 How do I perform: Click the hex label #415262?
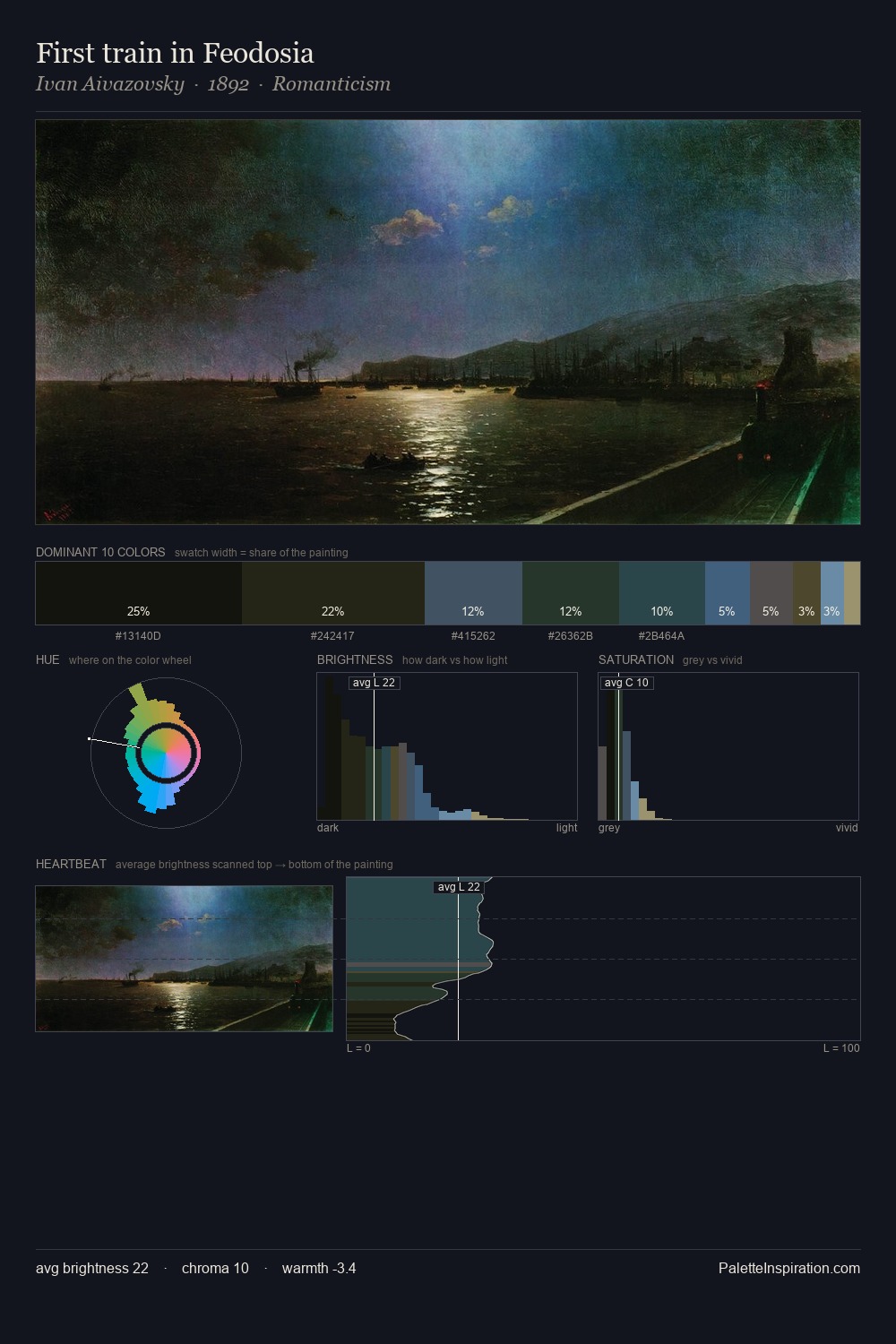pyautogui.click(x=473, y=636)
